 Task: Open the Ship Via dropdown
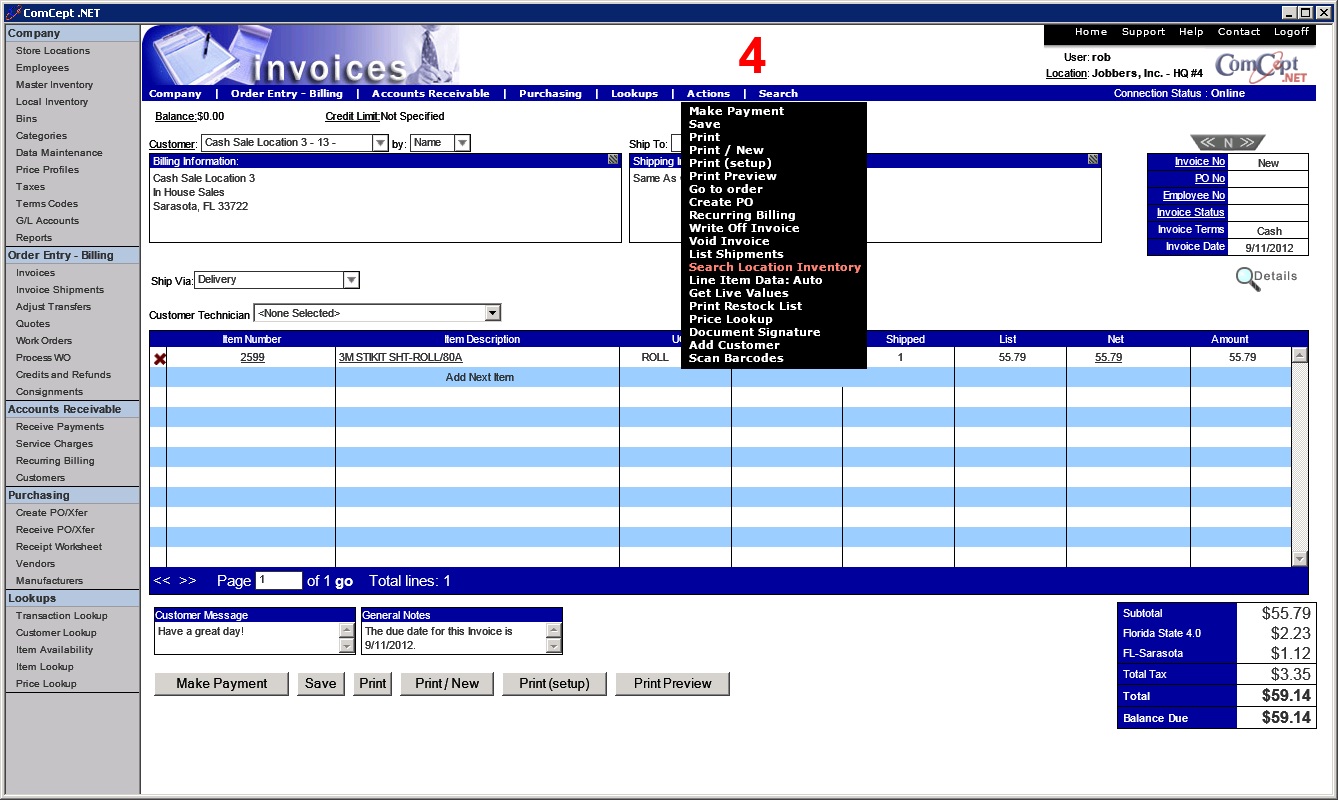click(x=351, y=280)
